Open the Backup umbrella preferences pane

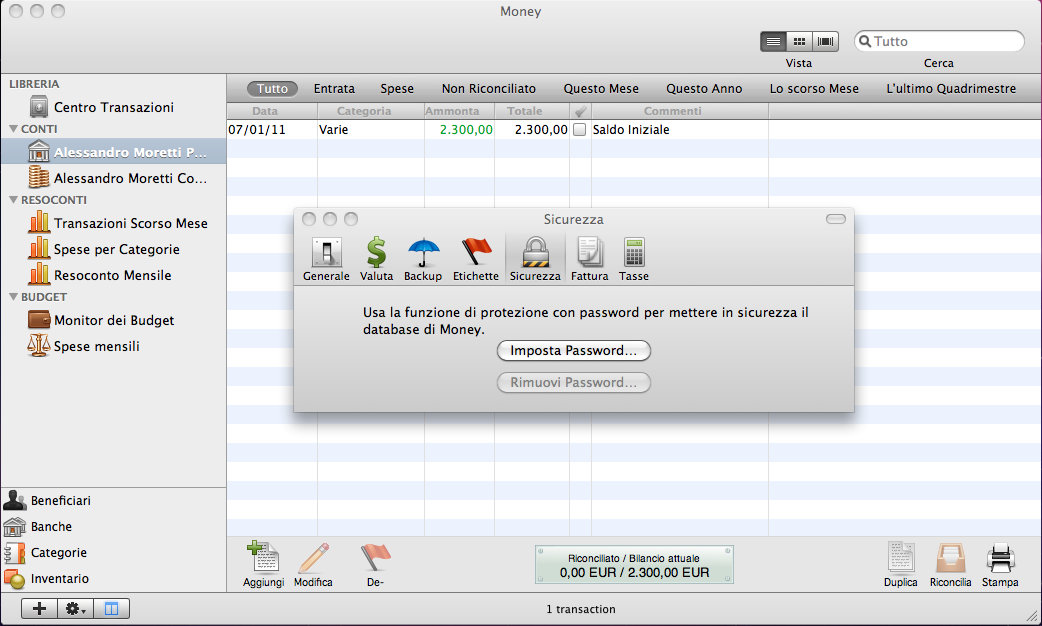pyautogui.click(x=423, y=259)
